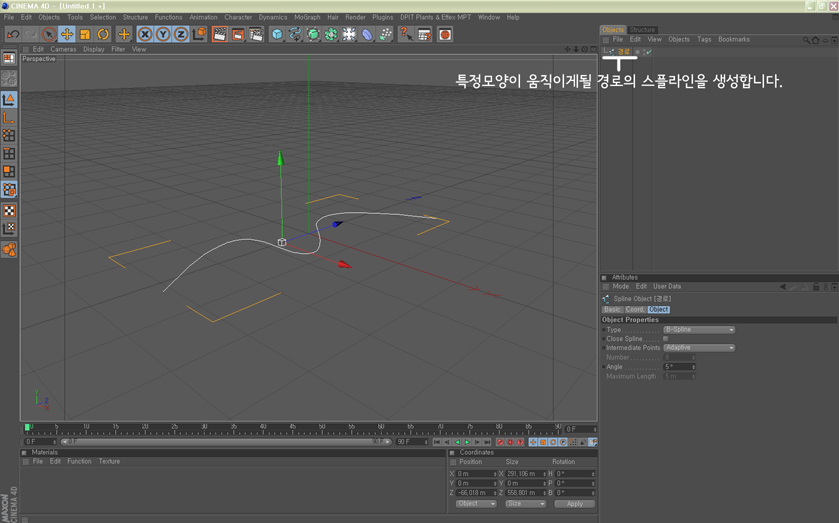
Task: Open the MoGraph menu
Action: [x=307, y=17]
